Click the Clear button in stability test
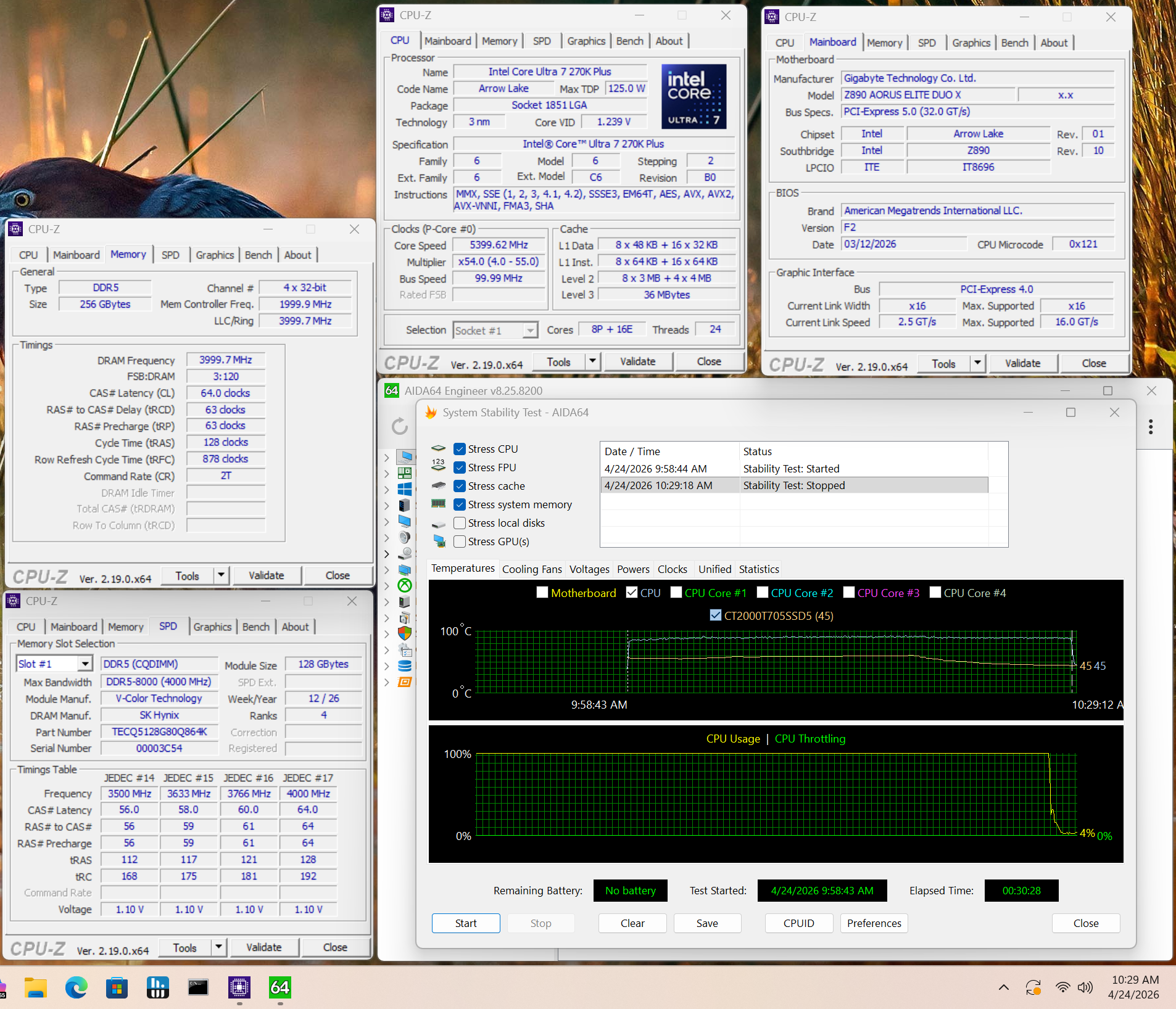The height and width of the screenshot is (1009, 1176). (x=632, y=923)
